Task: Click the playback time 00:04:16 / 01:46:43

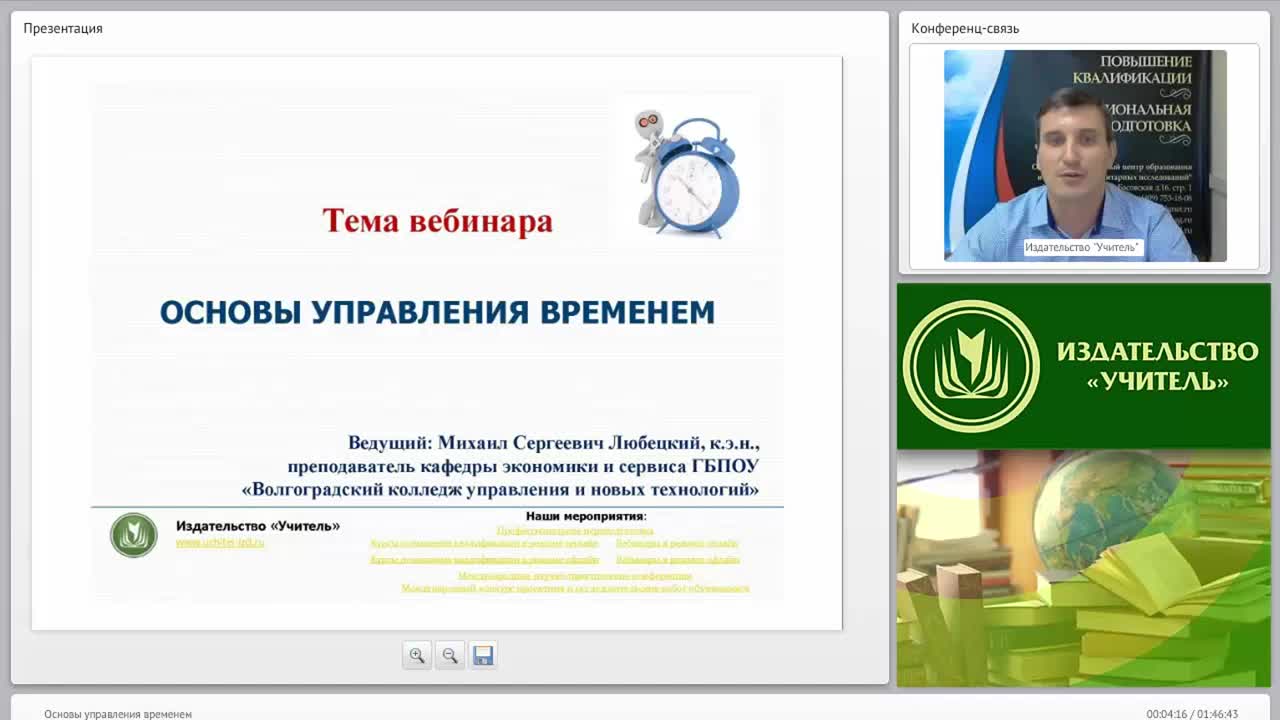Action: 1192,714
